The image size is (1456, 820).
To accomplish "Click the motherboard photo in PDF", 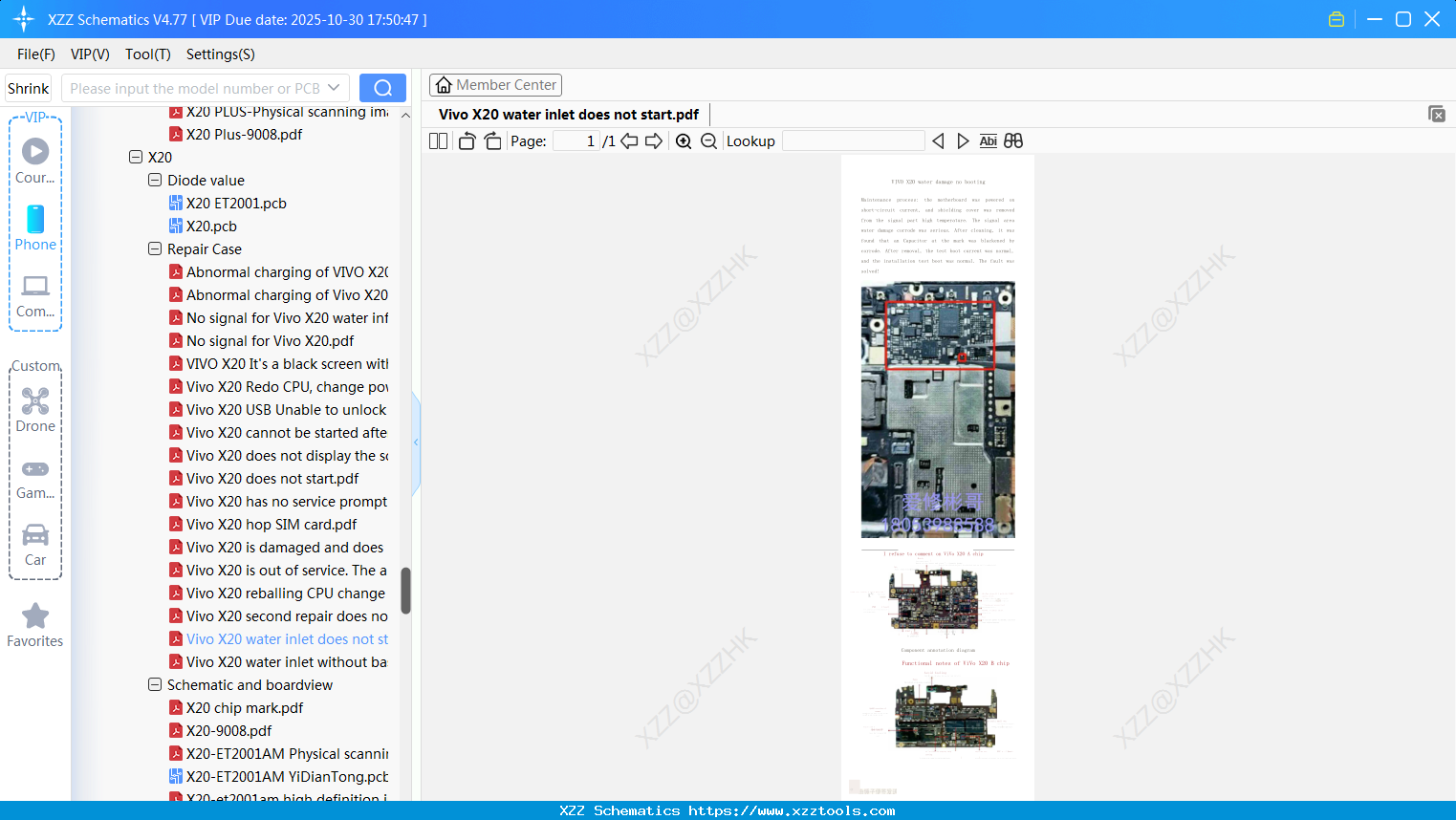I will [938, 409].
